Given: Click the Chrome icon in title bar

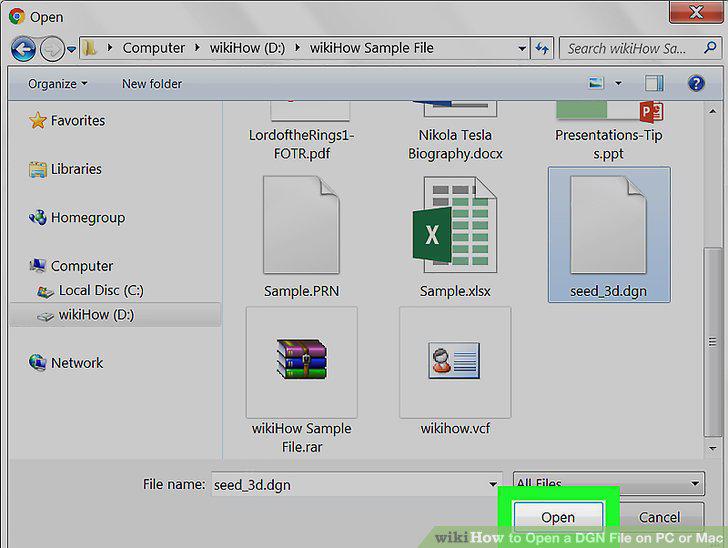Looking at the screenshot, I should [17, 16].
